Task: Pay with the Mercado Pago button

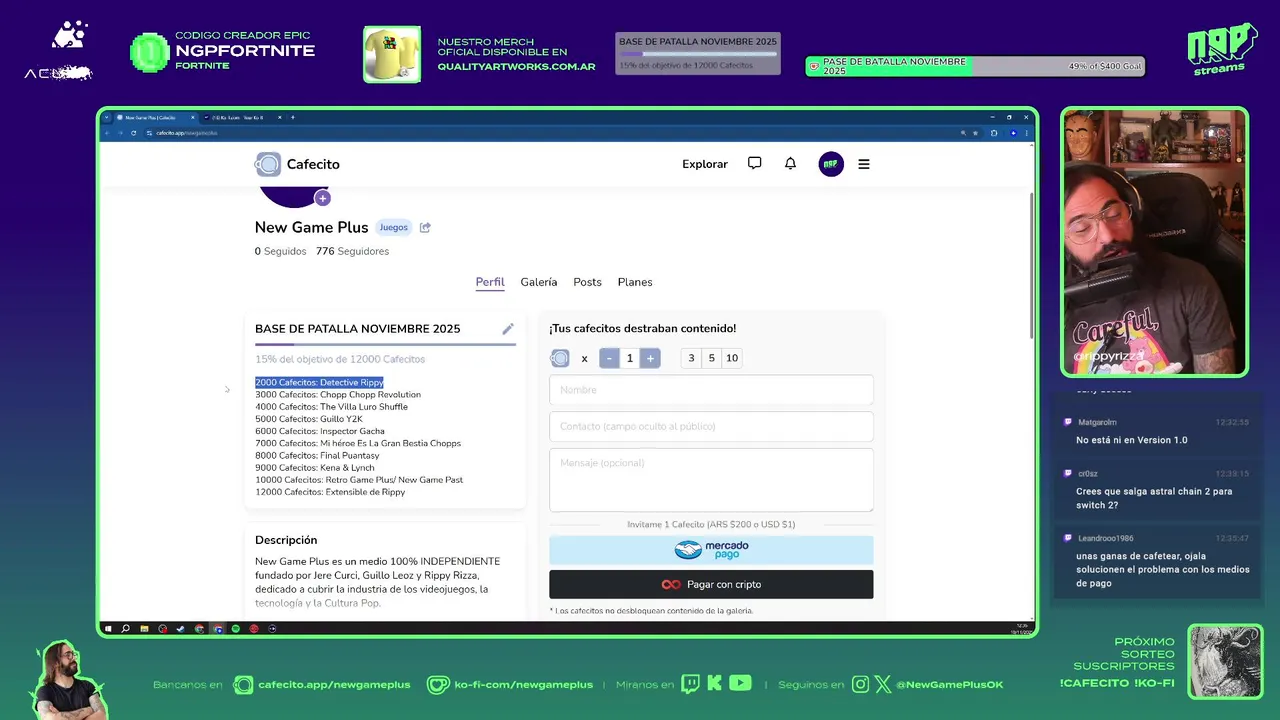Action: point(711,549)
